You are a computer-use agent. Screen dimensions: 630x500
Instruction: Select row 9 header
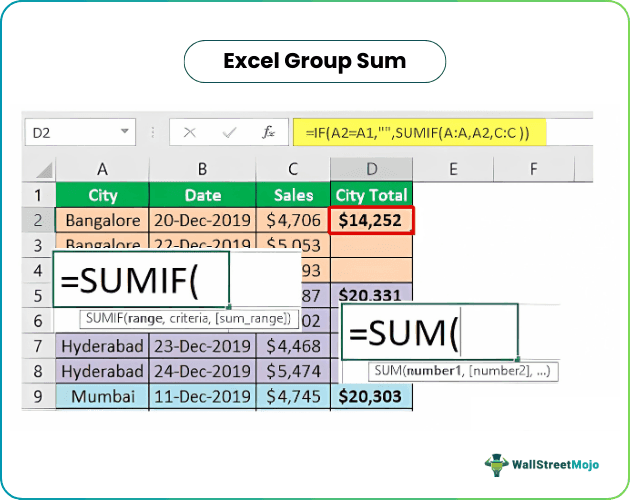coord(38,397)
